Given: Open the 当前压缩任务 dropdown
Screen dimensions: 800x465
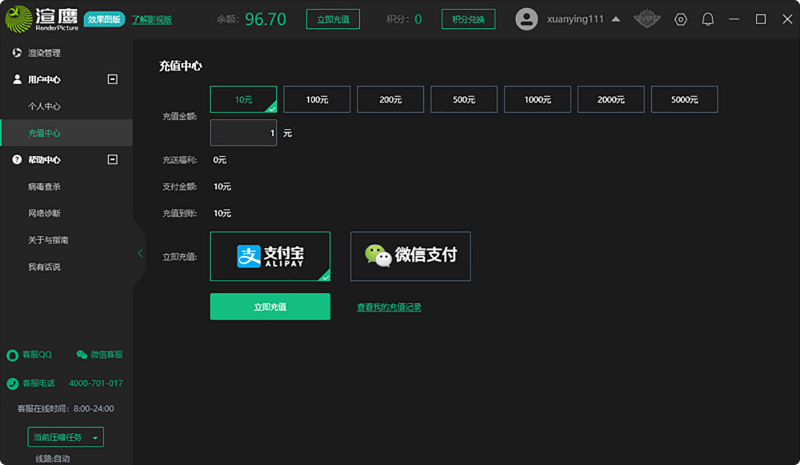Looking at the screenshot, I should point(65,437).
